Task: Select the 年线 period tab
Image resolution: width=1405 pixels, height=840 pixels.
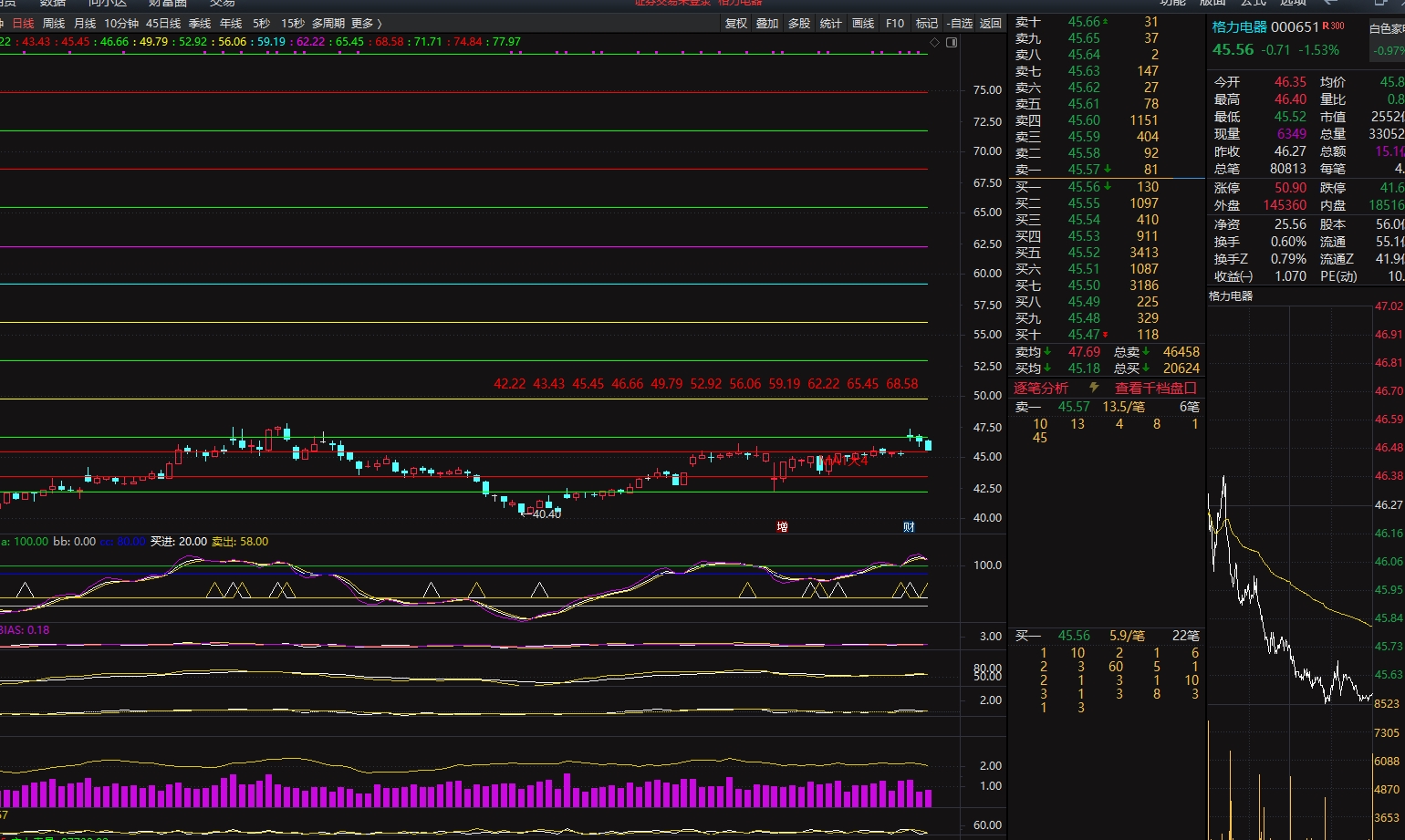Action: coord(232,23)
